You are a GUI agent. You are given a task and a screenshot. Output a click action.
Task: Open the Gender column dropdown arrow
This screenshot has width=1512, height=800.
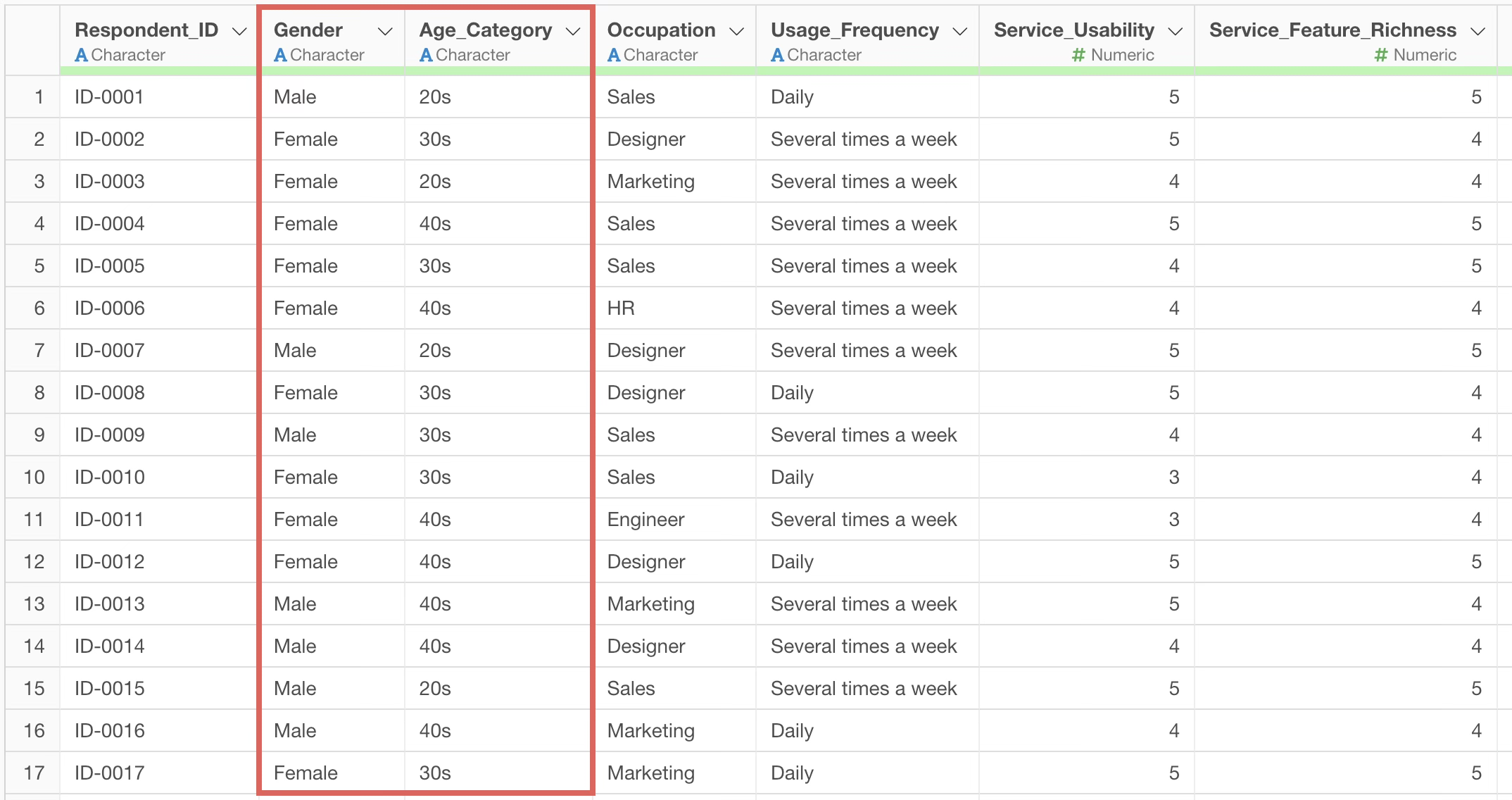click(384, 32)
